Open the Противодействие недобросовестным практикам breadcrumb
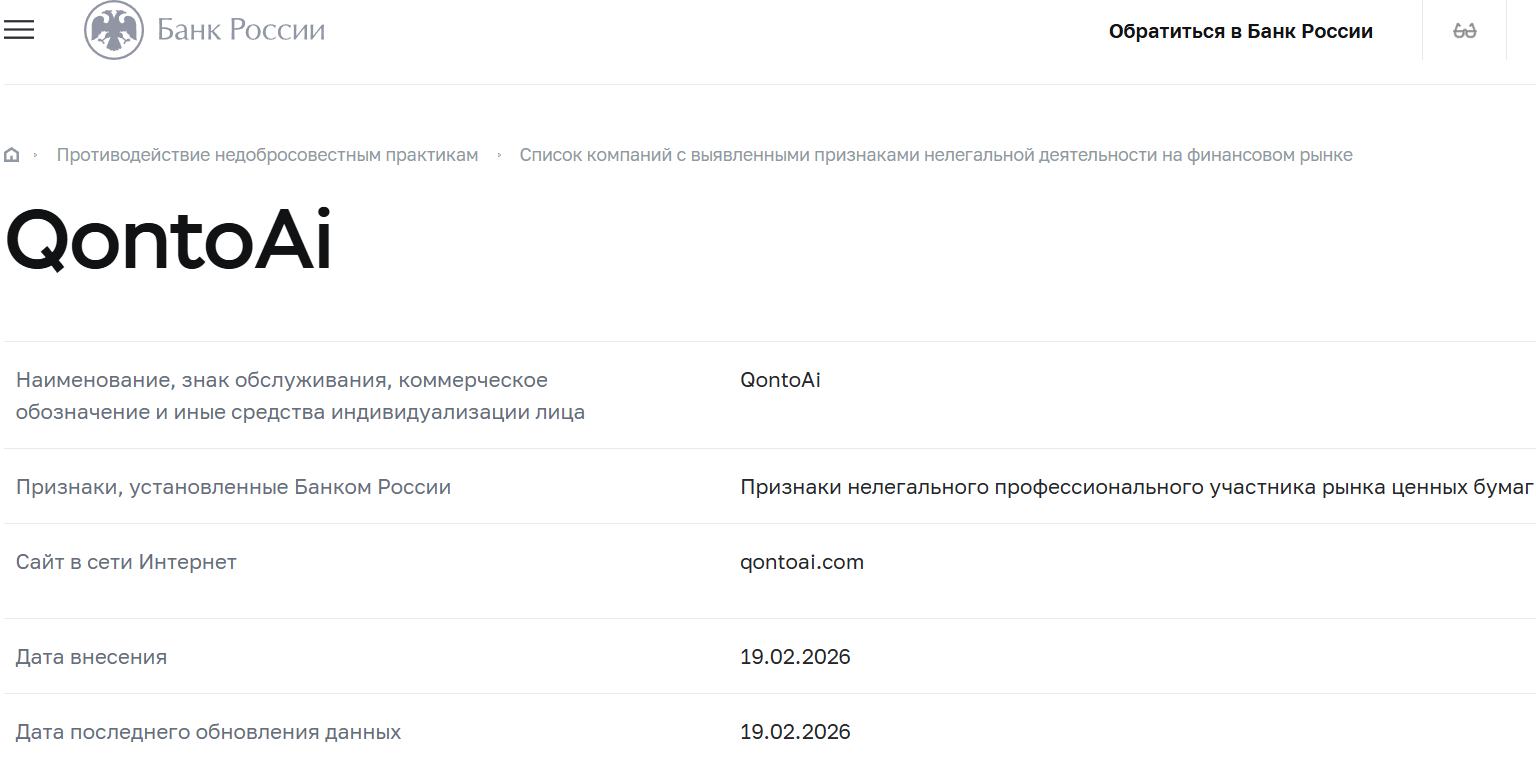 click(267, 154)
